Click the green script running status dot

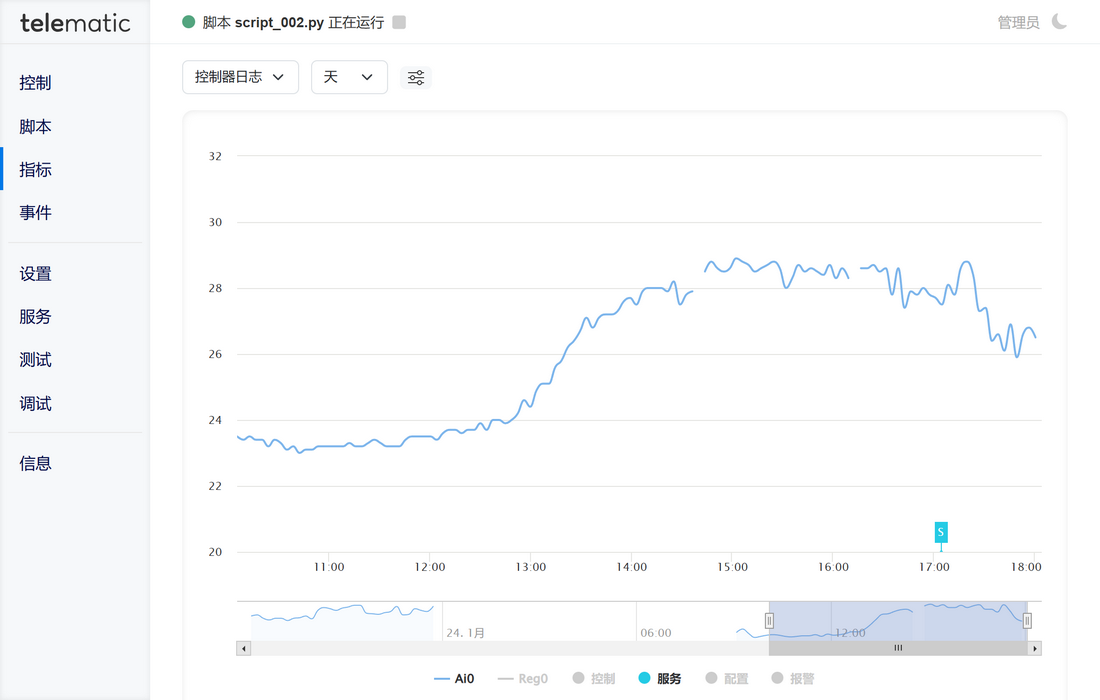coord(188,22)
